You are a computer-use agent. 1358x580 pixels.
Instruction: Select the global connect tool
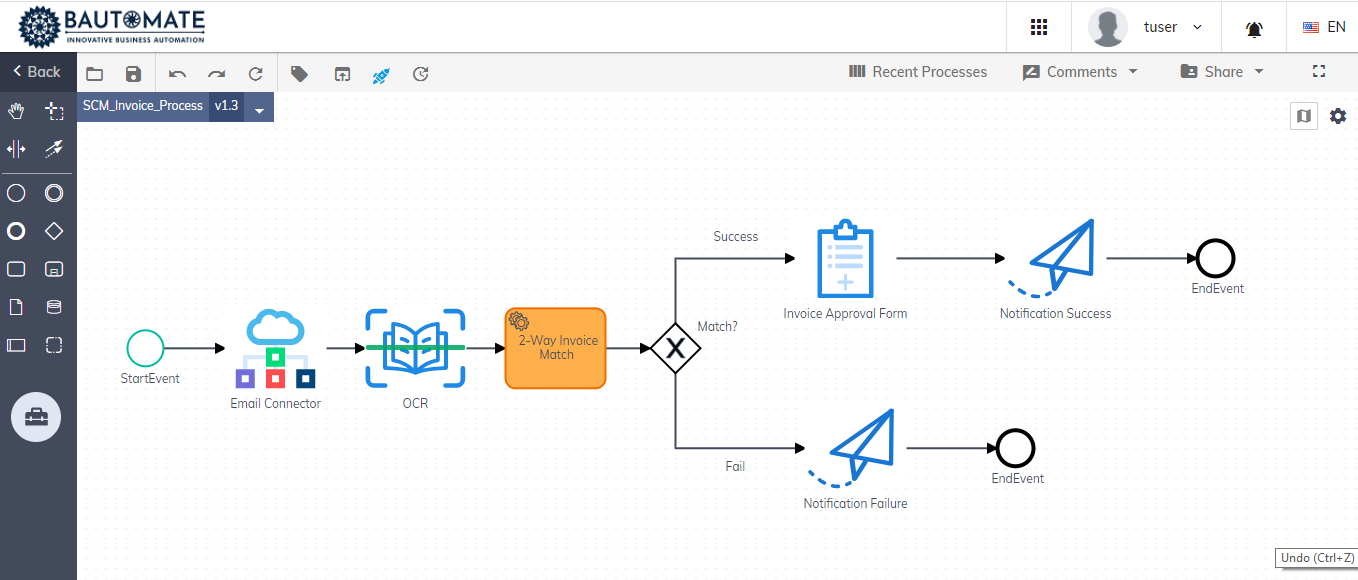click(x=55, y=148)
